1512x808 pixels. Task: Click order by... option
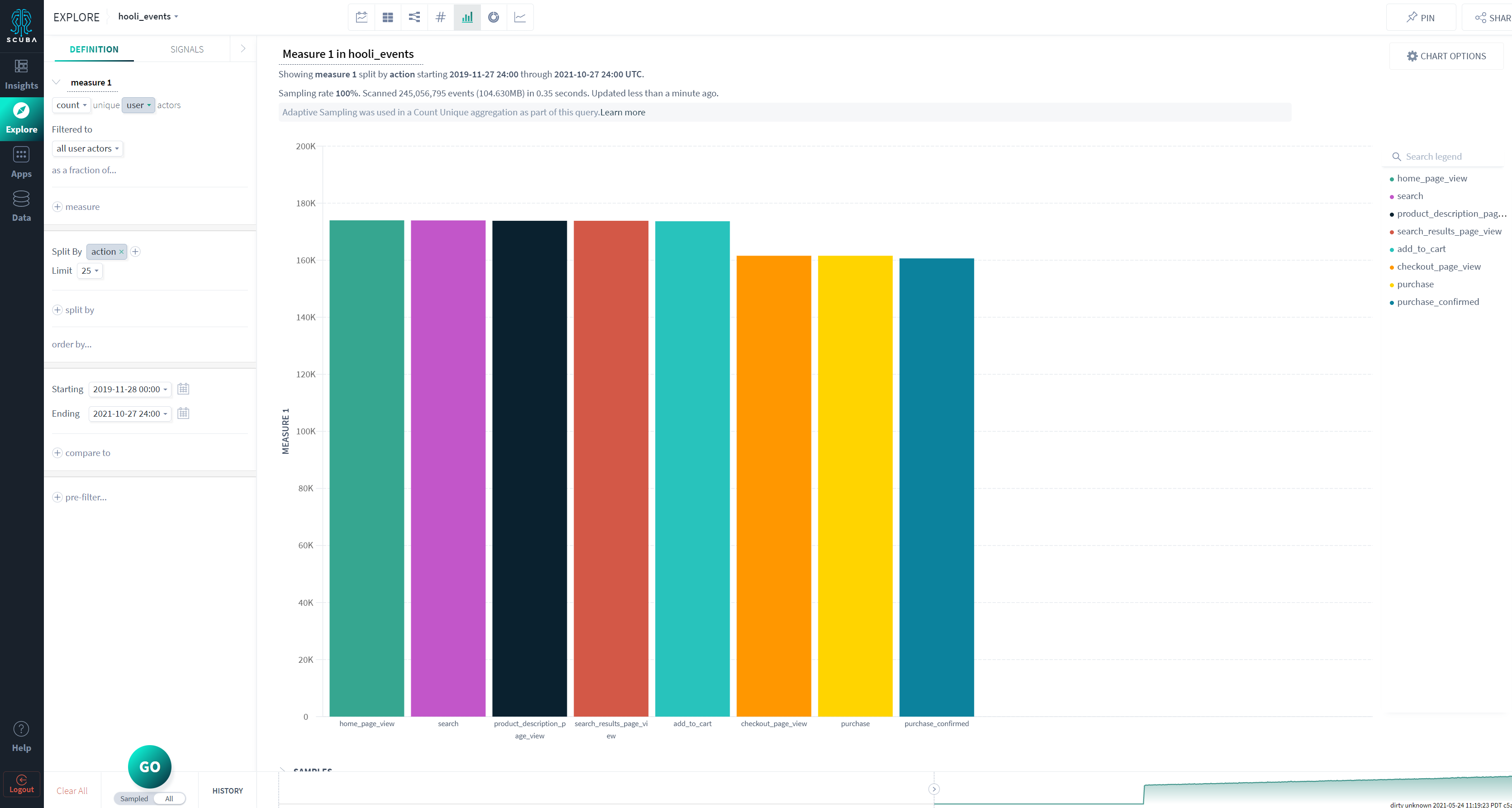(71, 344)
